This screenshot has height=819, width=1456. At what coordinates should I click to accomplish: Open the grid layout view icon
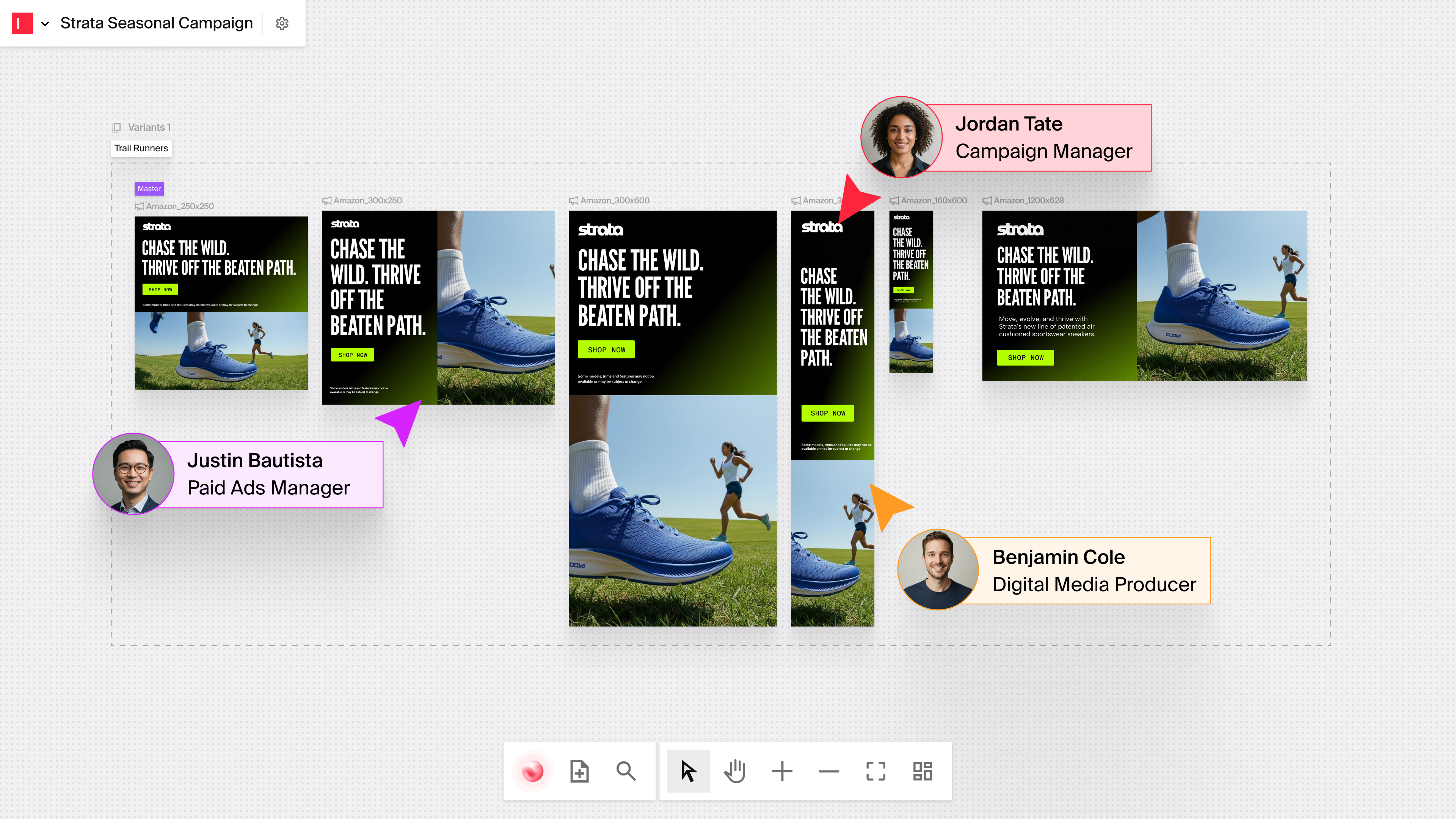pyautogui.click(x=923, y=771)
